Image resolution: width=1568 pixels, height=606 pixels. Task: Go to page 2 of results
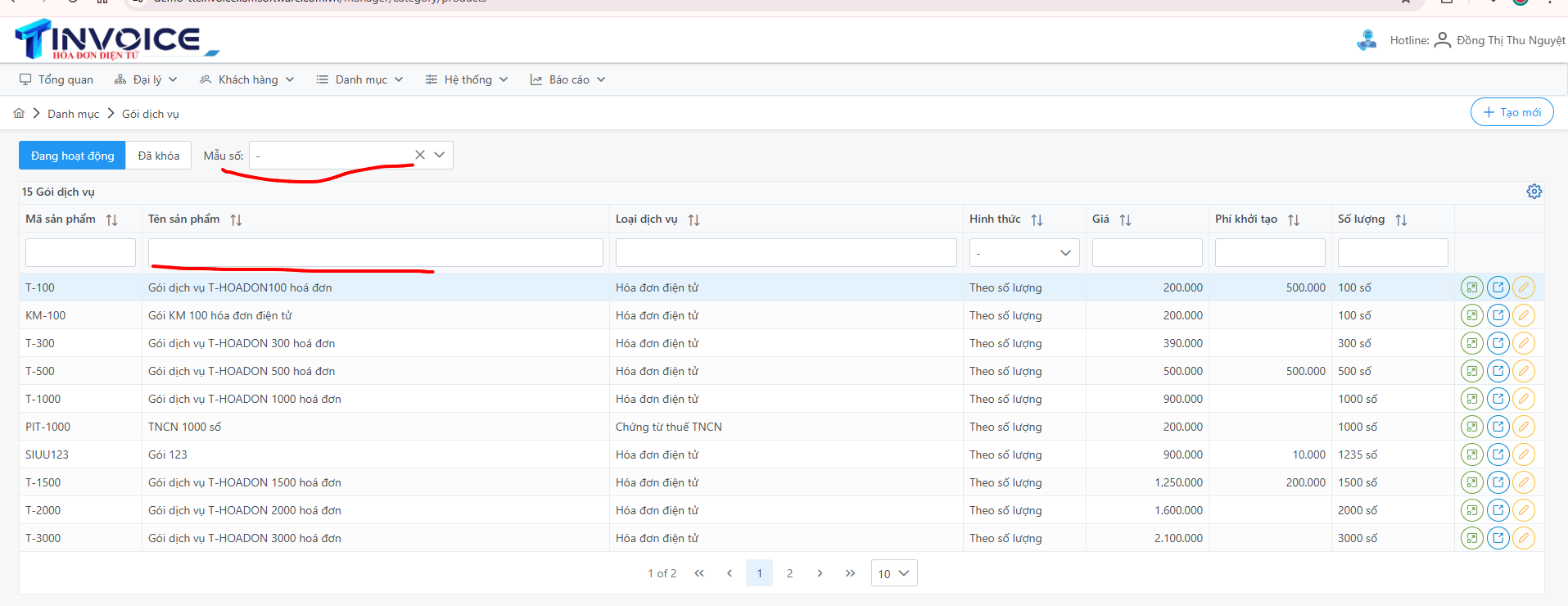(789, 573)
